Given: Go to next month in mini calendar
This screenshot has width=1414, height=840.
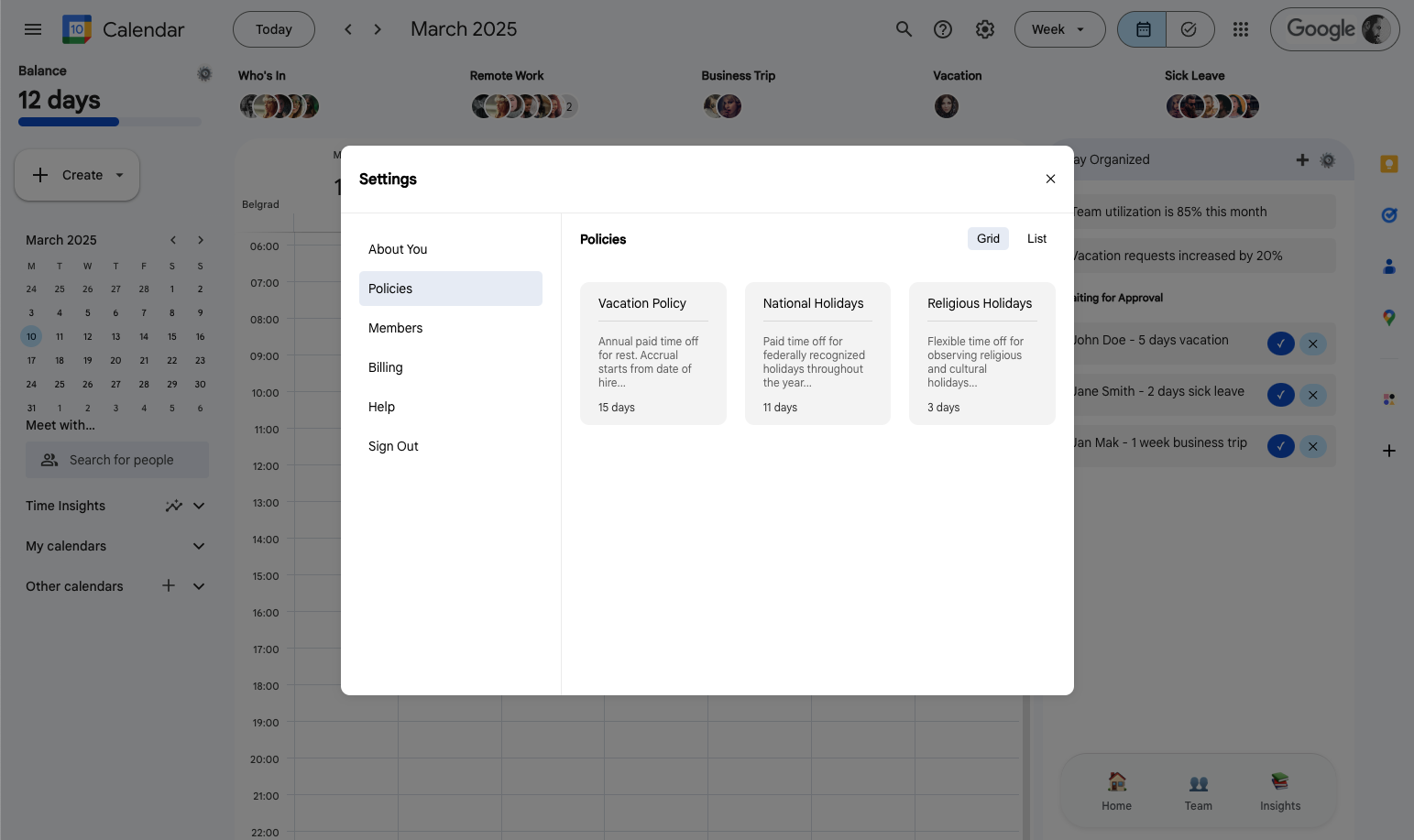Looking at the screenshot, I should click(200, 240).
